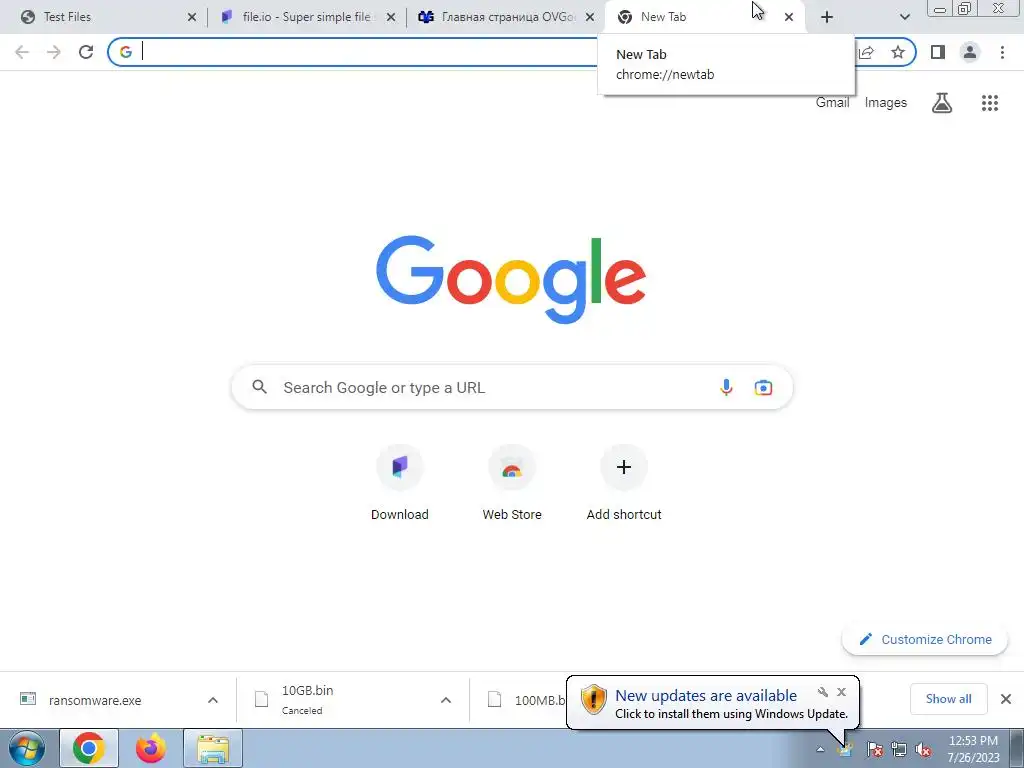Click the 100MB download item
Screen dimensions: 1024x768
[526, 700]
